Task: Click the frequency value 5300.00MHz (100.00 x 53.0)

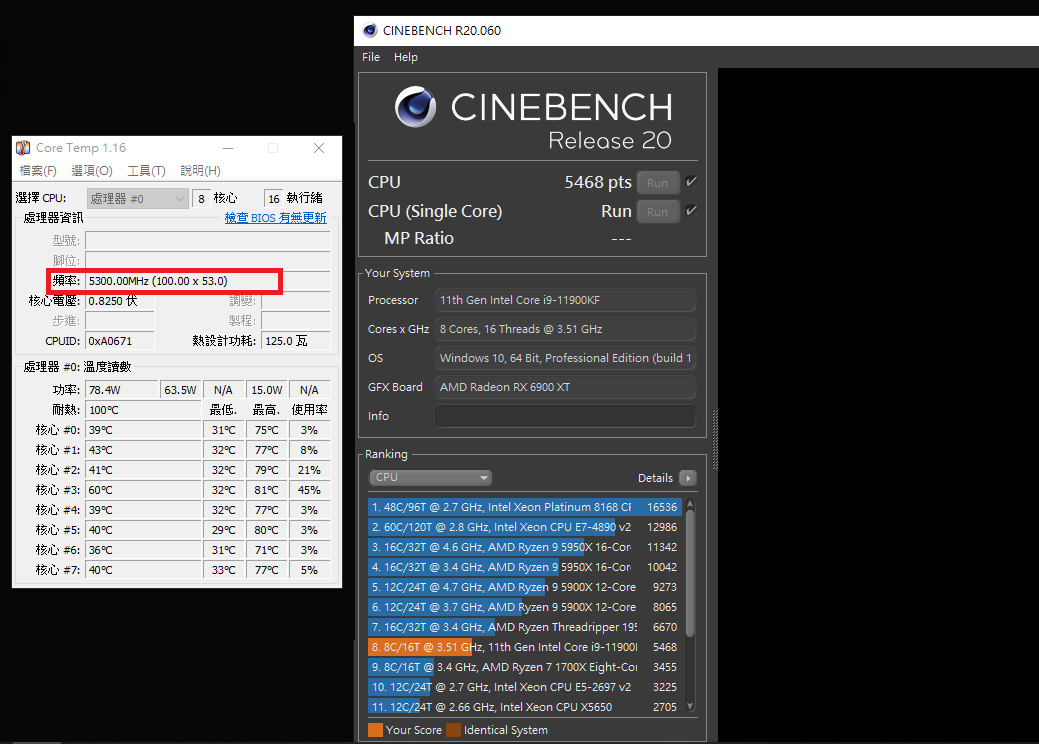Action: click(x=158, y=281)
